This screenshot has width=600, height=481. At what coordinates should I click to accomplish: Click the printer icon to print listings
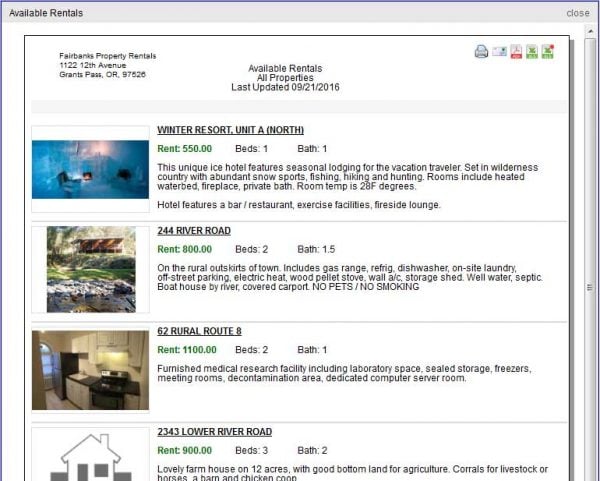pyautogui.click(x=481, y=52)
